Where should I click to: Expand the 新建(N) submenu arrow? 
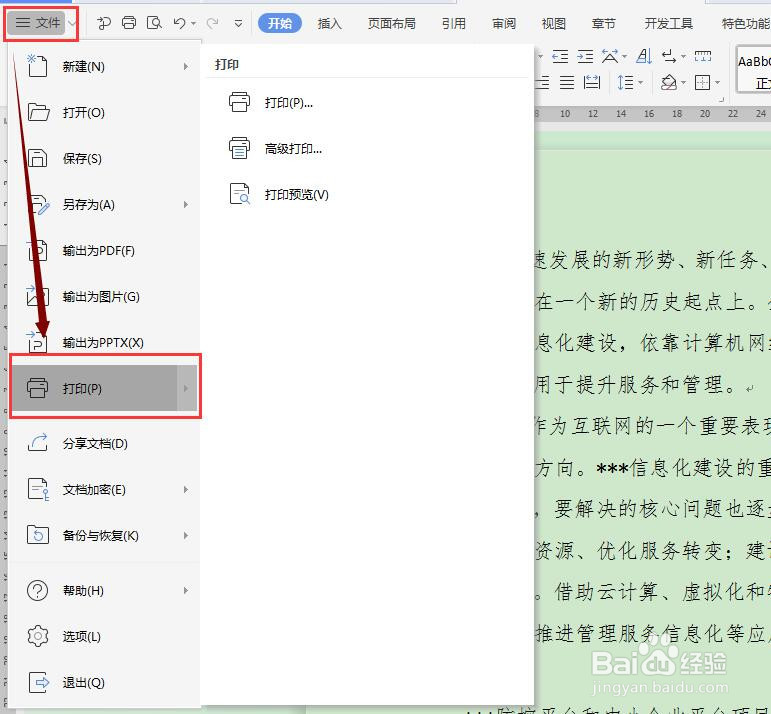coord(186,66)
